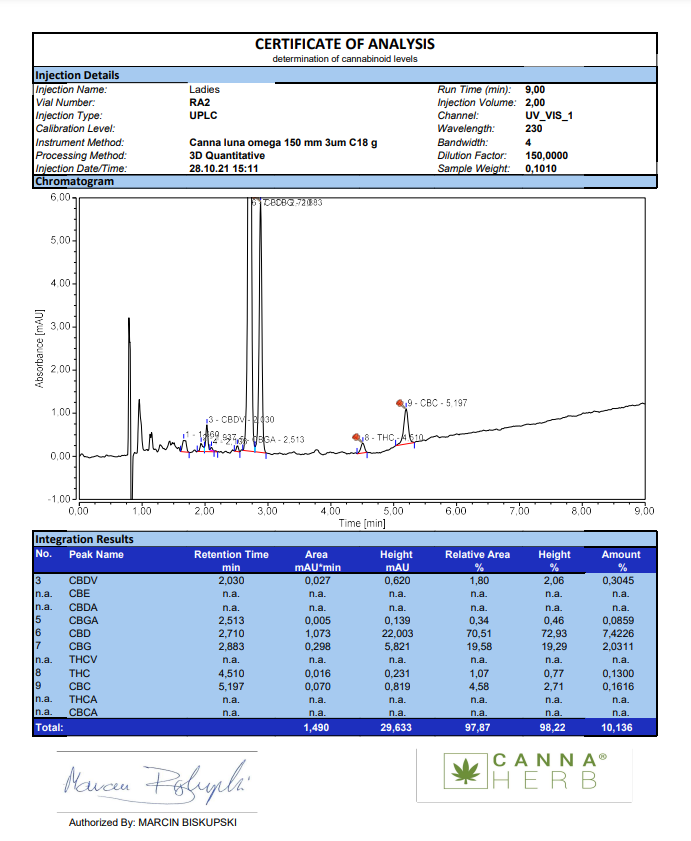Click the Time [min] axis label

point(362,523)
